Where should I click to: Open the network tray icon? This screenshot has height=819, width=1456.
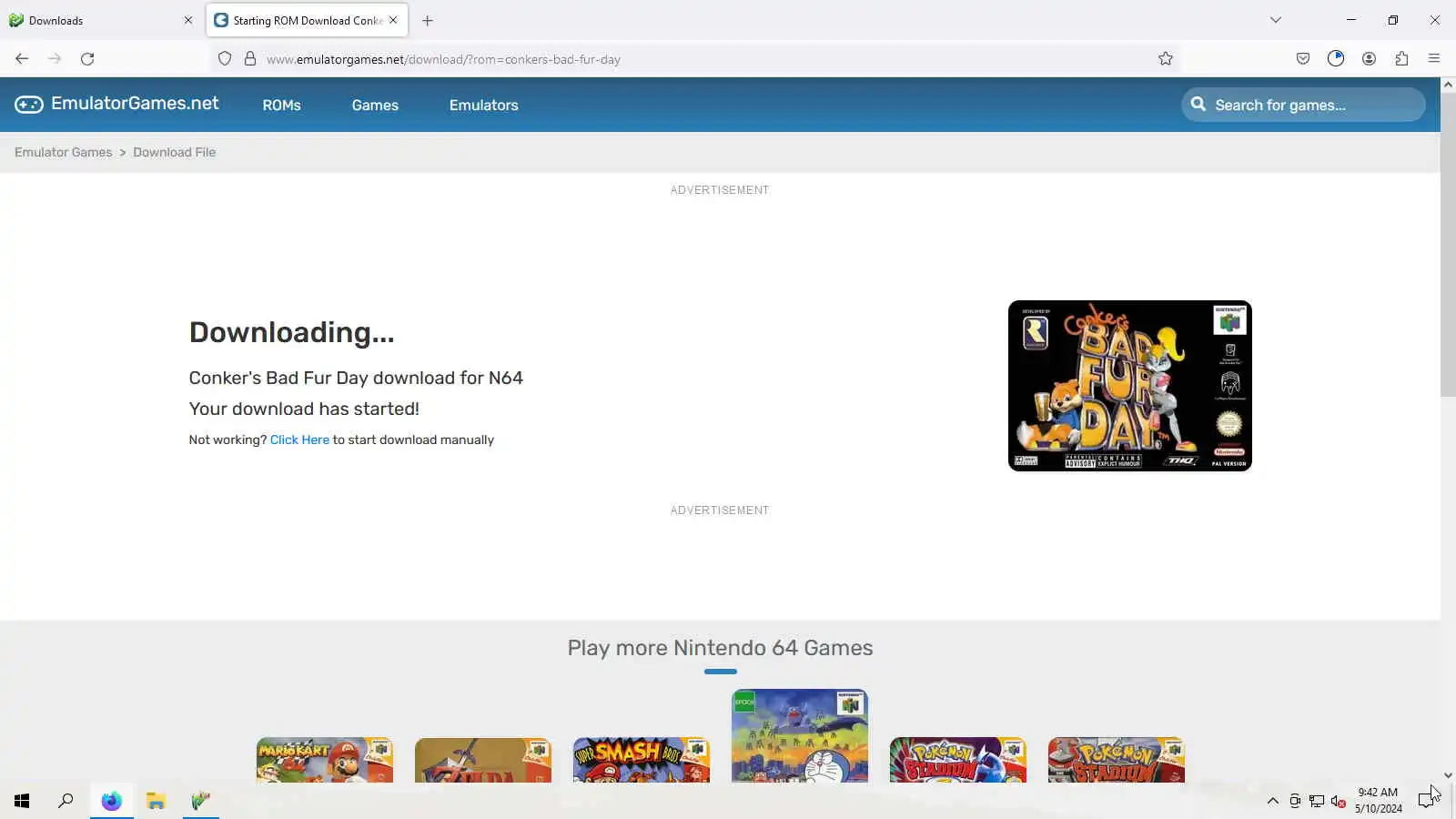(x=1317, y=801)
